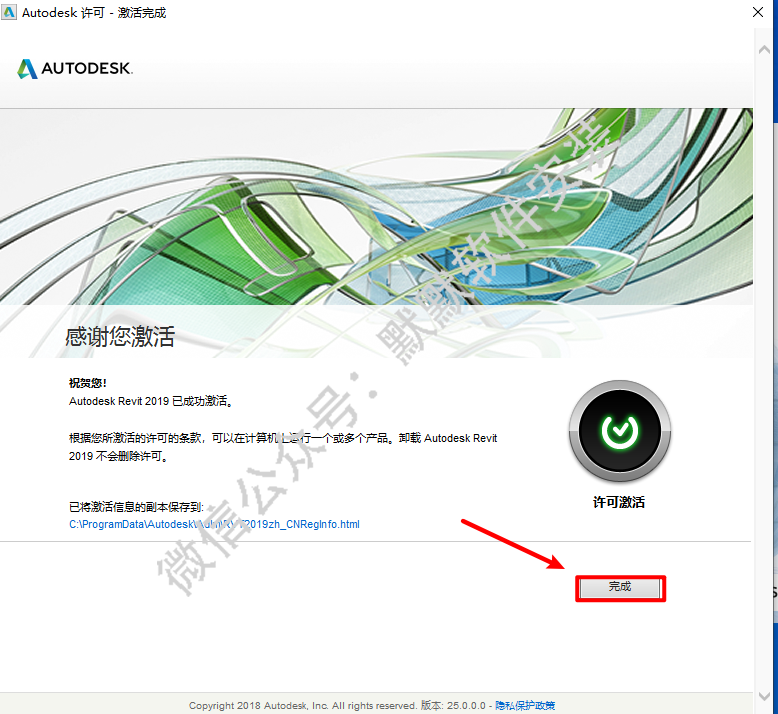
Task: Click the window title 激活完成 text
Action: (142, 12)
